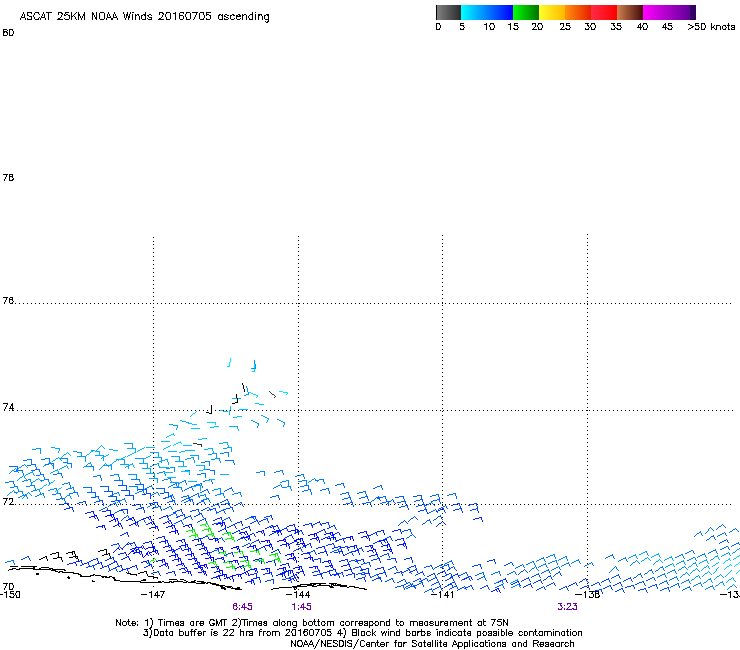
Task: Click the longitude label -147
Action: pyautogui.click(x=153, y=594)
